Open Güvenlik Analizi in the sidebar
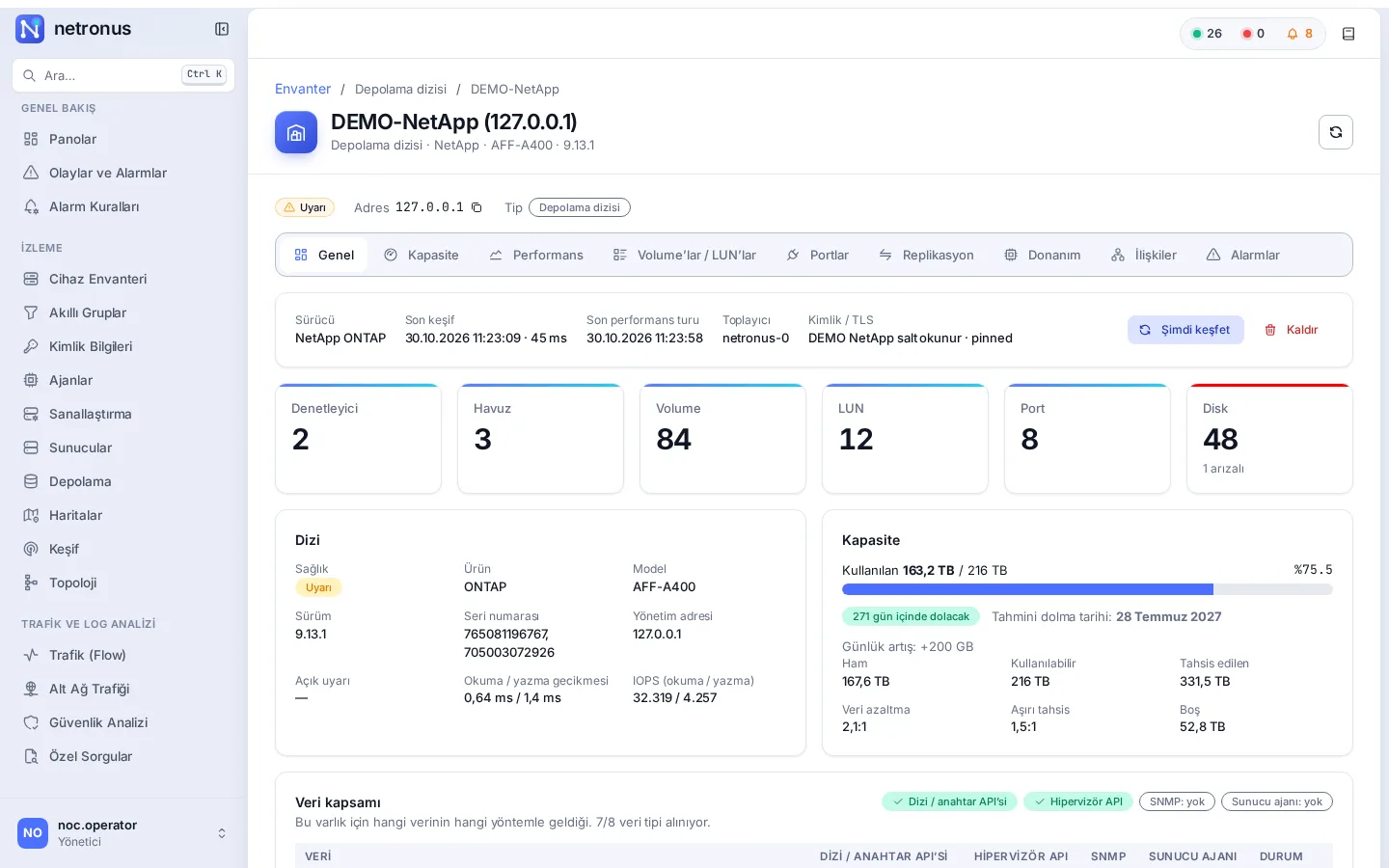The image size is (1389, 868). 123,722
